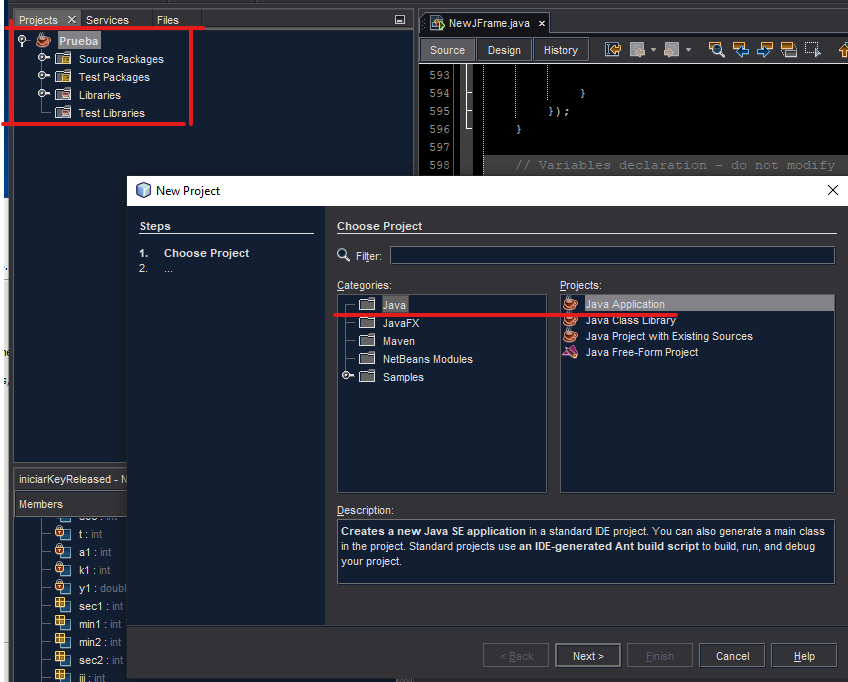Image resolution: width=848 pixels, height=682 pixels.
Task: Click the Find Next Occurrence icon
Action: coord(764,50)
